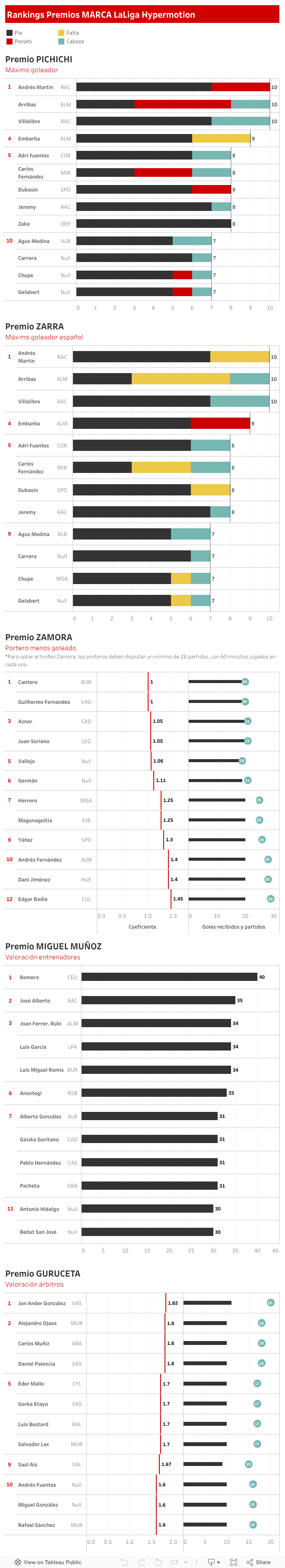The image size is (285, 1568).
Task: Enter fullscreen mode using the toolbar icon
Action: [x=233, y=1562]
